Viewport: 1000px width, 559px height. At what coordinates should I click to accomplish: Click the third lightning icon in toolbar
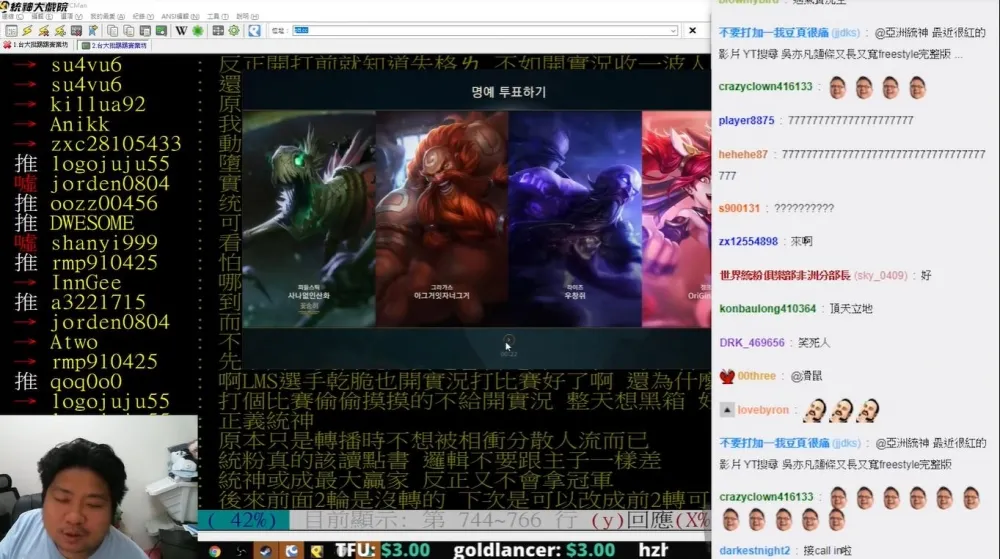[60, 31]
